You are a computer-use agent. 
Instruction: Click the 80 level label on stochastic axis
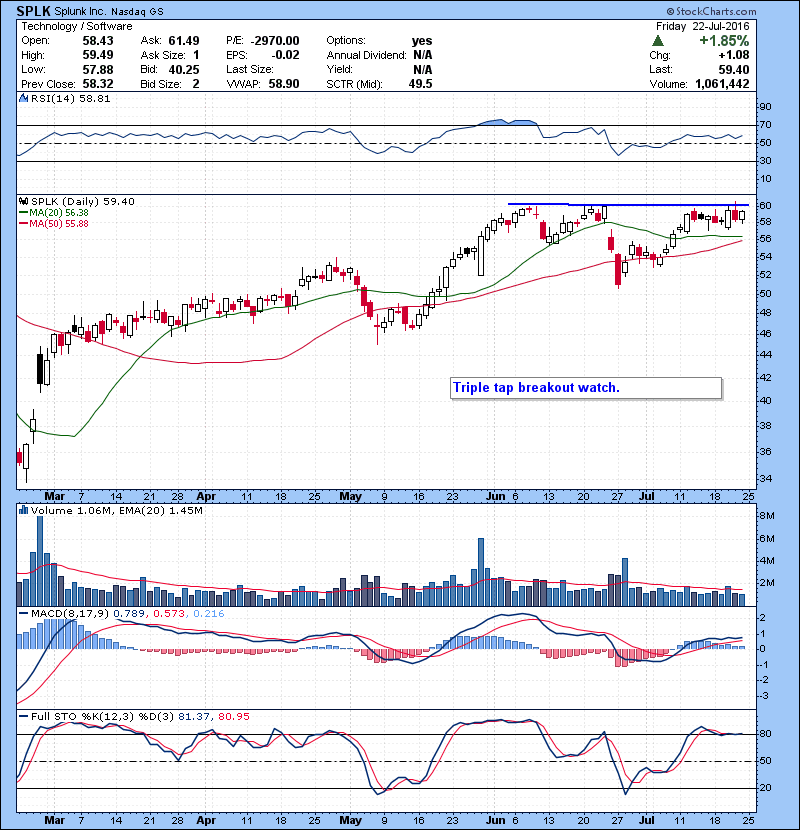point(766,734)
